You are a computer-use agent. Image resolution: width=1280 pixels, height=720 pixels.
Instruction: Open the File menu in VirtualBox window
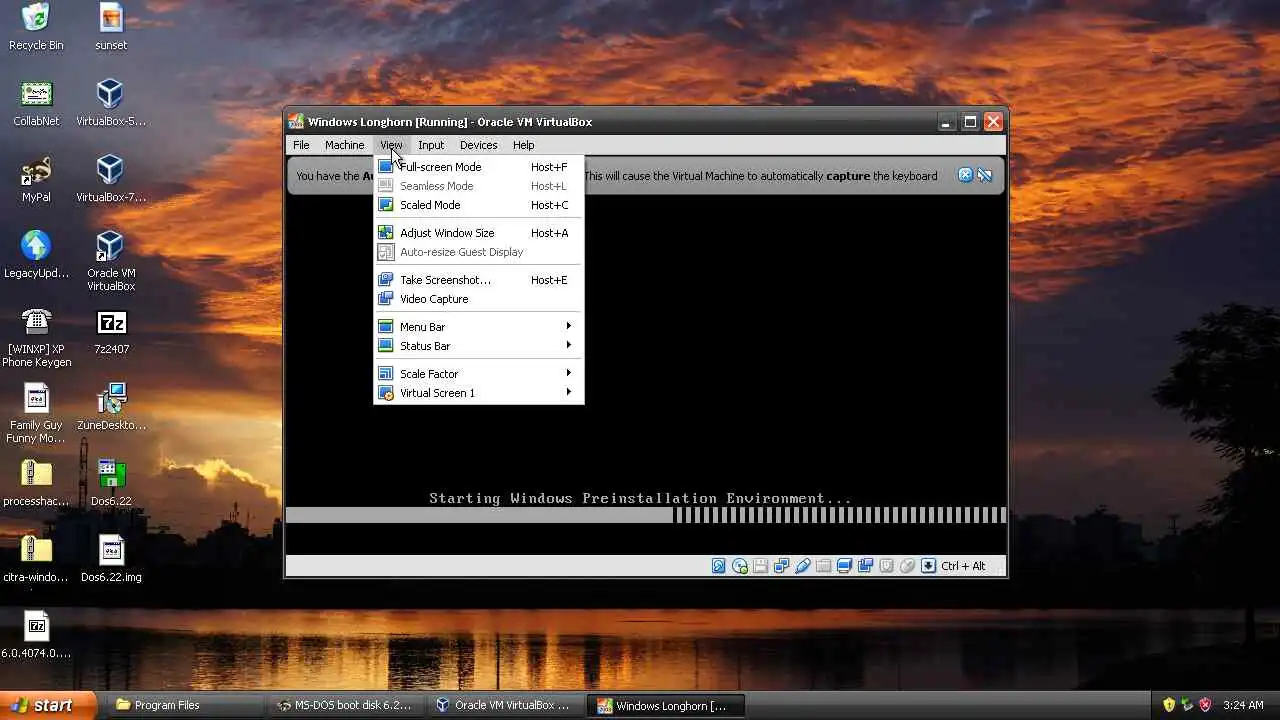click(x=301, y=145)
